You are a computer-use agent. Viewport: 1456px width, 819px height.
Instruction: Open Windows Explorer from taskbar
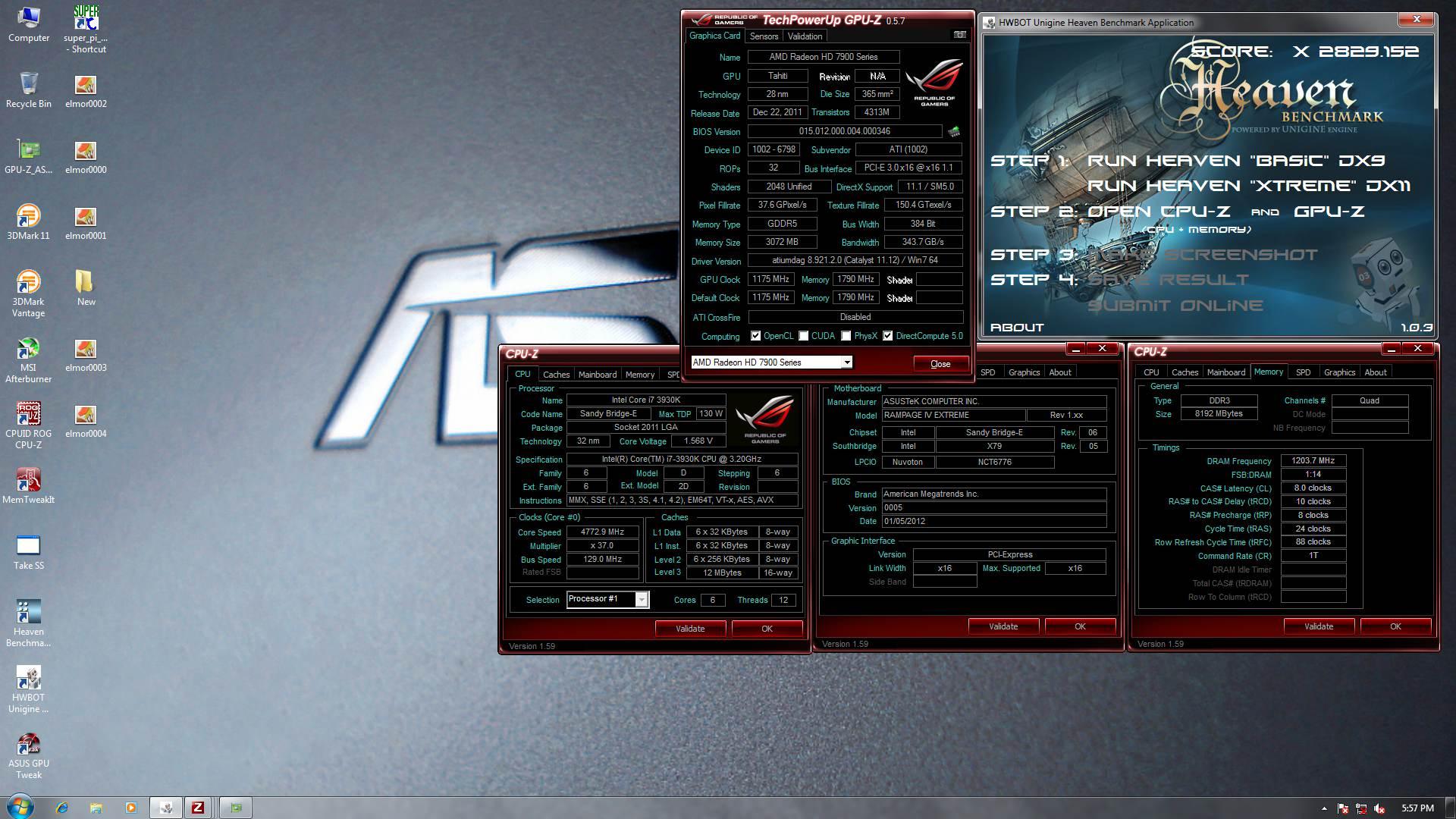coord(96,808)
